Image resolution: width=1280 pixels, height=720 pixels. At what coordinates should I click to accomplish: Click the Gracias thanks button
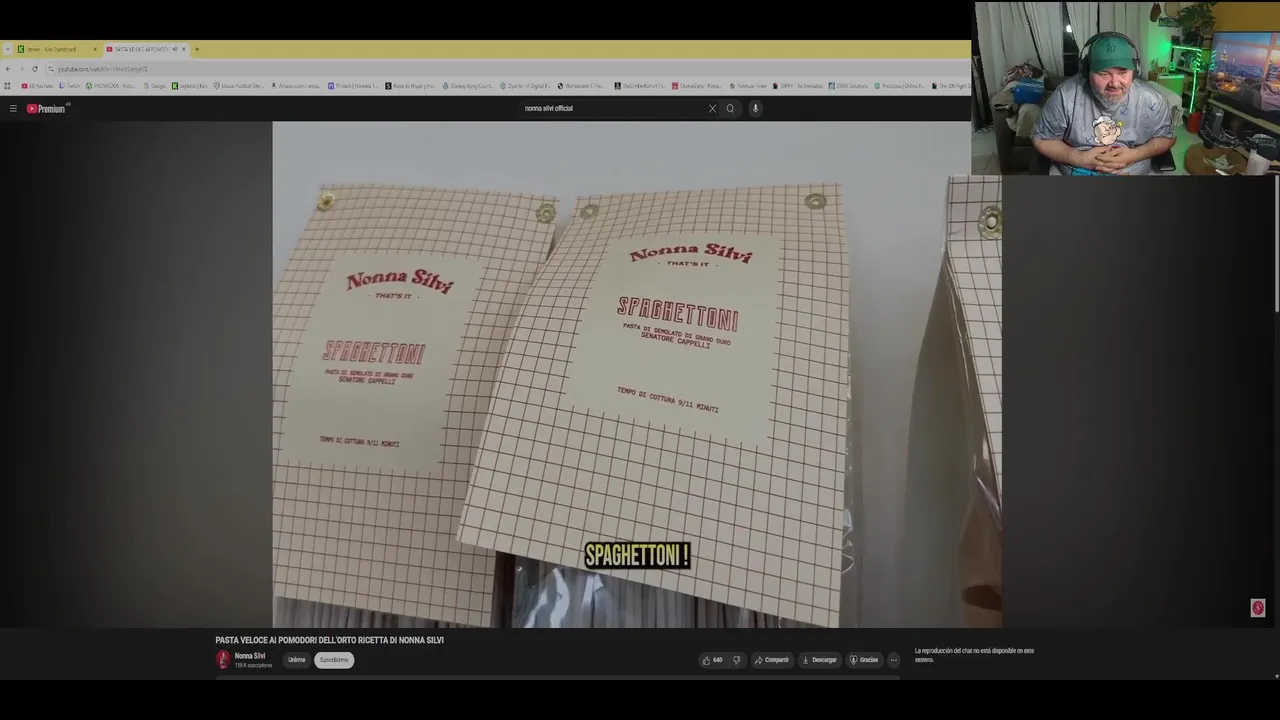pyautogui.click(x=864, y=660)
